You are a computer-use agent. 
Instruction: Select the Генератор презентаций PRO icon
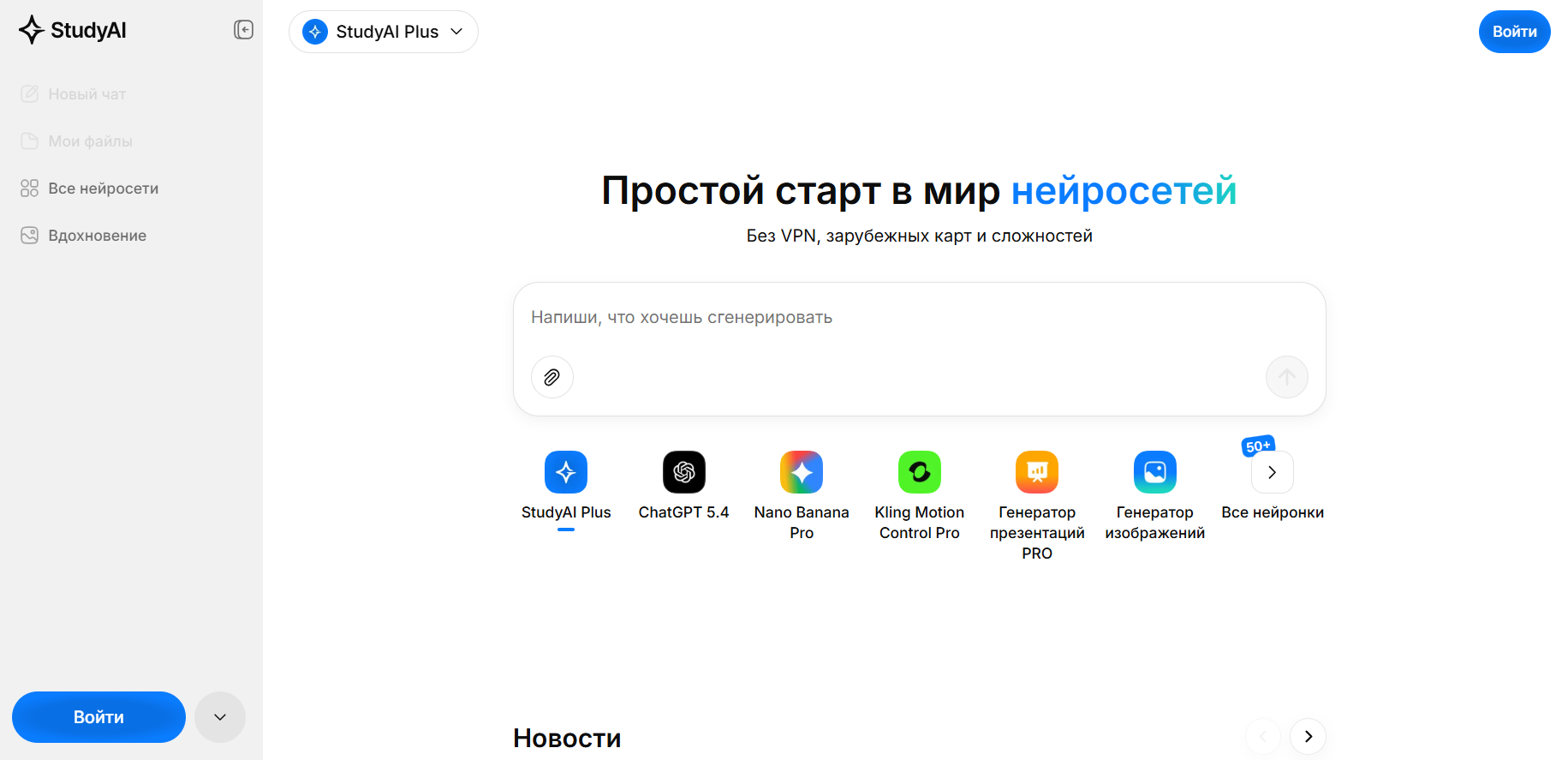(1037, 472)
